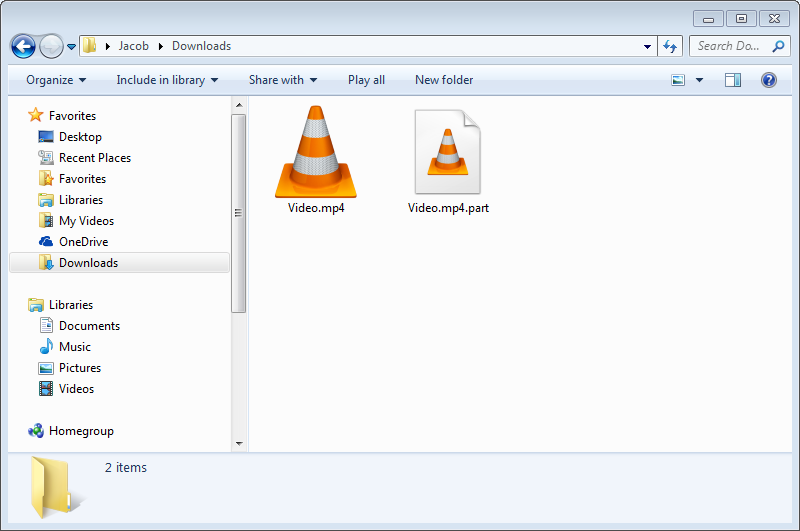Screen dimensions: 800x531
Task: Click the My Videos folder icon
Action: (x=46, y=220)
